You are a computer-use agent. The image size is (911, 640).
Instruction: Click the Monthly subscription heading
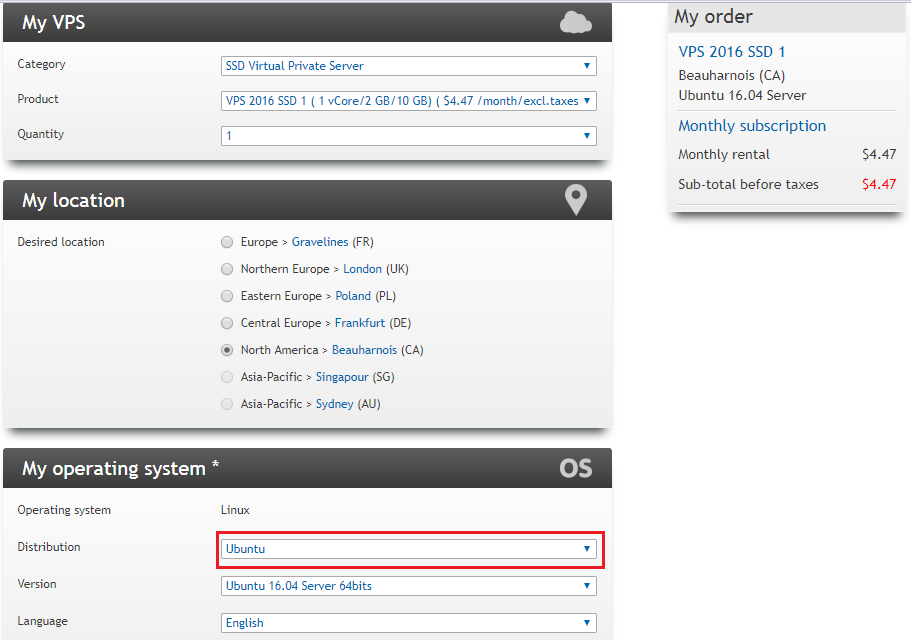click(x=752, y=126)
